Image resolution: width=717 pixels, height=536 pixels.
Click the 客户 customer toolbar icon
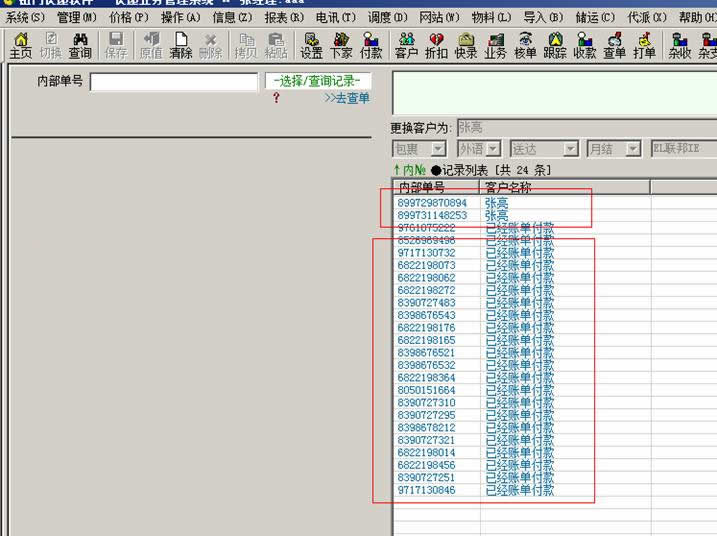[406, 45]
